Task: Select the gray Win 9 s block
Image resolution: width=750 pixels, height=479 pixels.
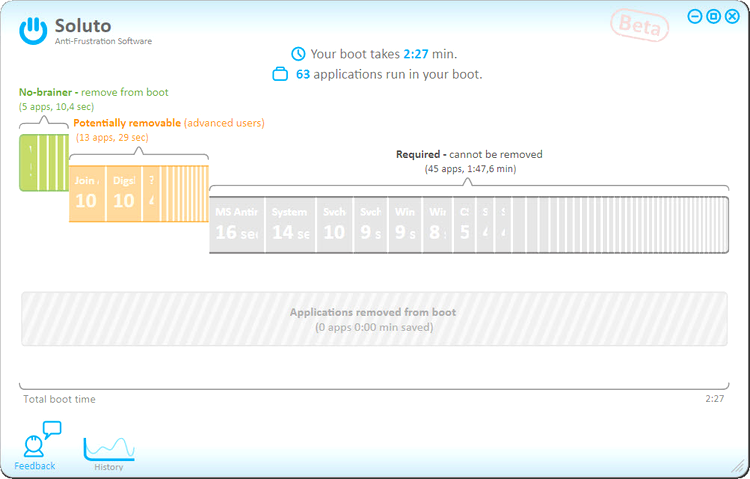Action: click(405, 225)
